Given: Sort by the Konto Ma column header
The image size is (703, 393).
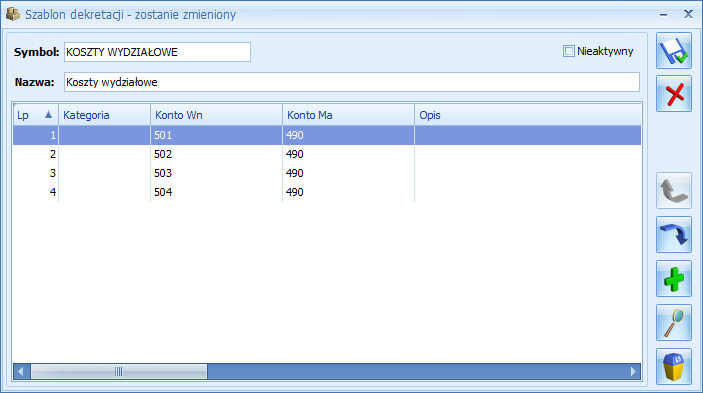Looking at the screenshot, I should [x=348, y=115].
